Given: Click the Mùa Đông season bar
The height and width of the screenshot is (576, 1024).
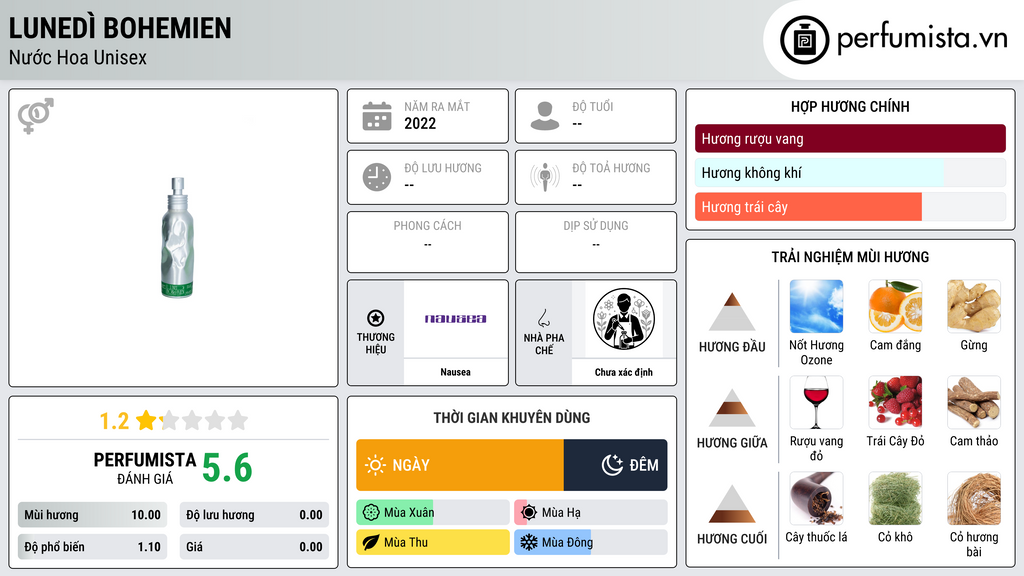Looking at the screenshot, I should coord(591,543).
